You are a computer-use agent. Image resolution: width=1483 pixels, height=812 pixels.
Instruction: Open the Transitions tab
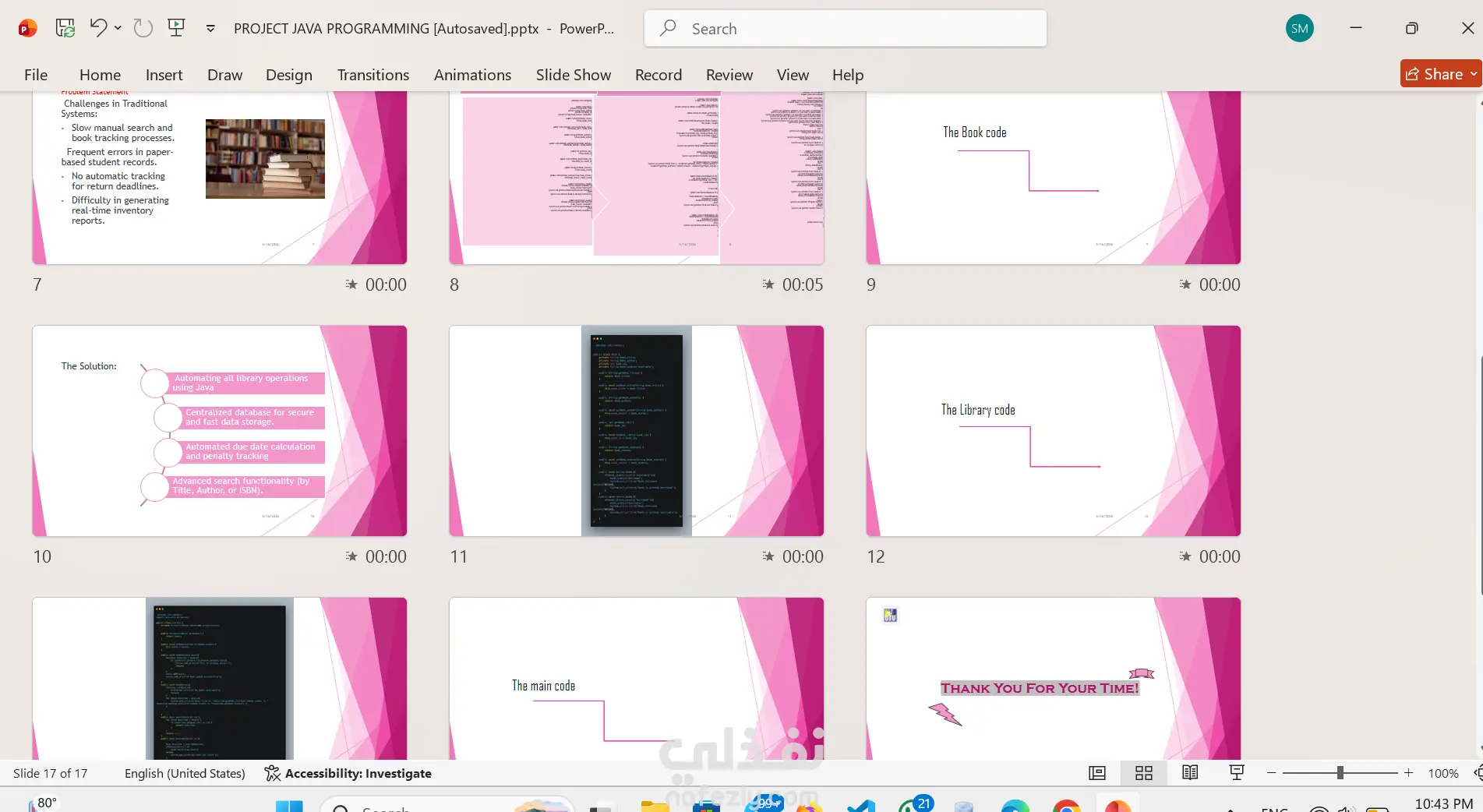373,75
